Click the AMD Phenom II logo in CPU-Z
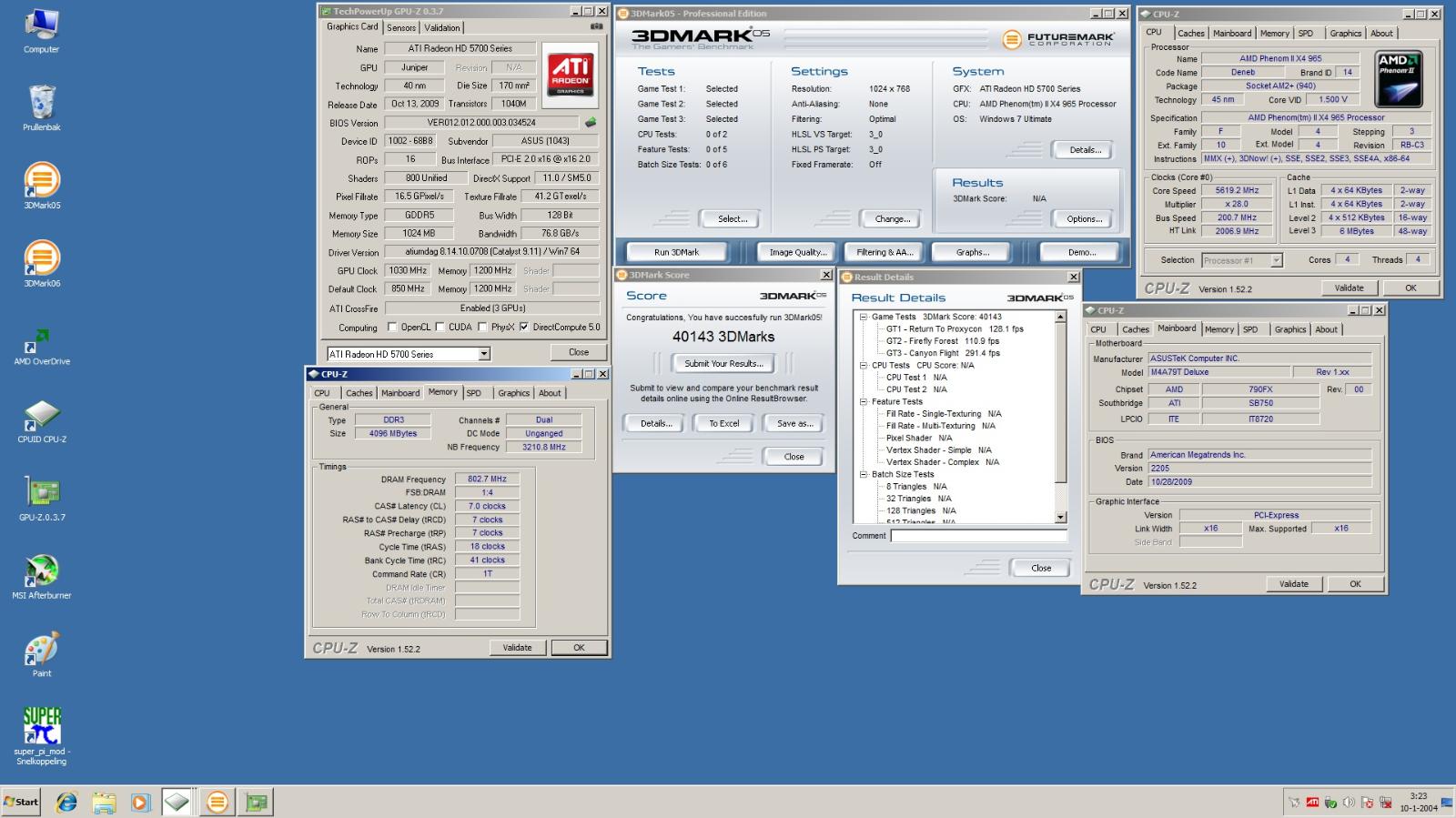 (1398, 79)
